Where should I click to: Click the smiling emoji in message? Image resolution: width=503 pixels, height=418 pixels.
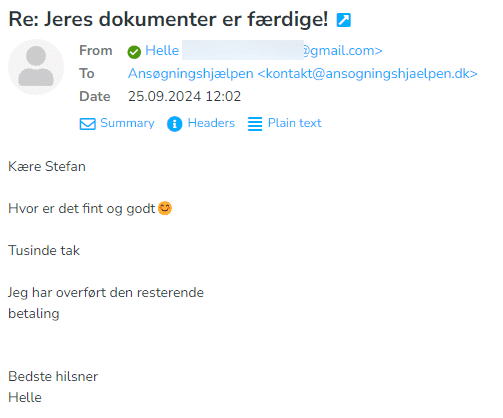(165, 208)
